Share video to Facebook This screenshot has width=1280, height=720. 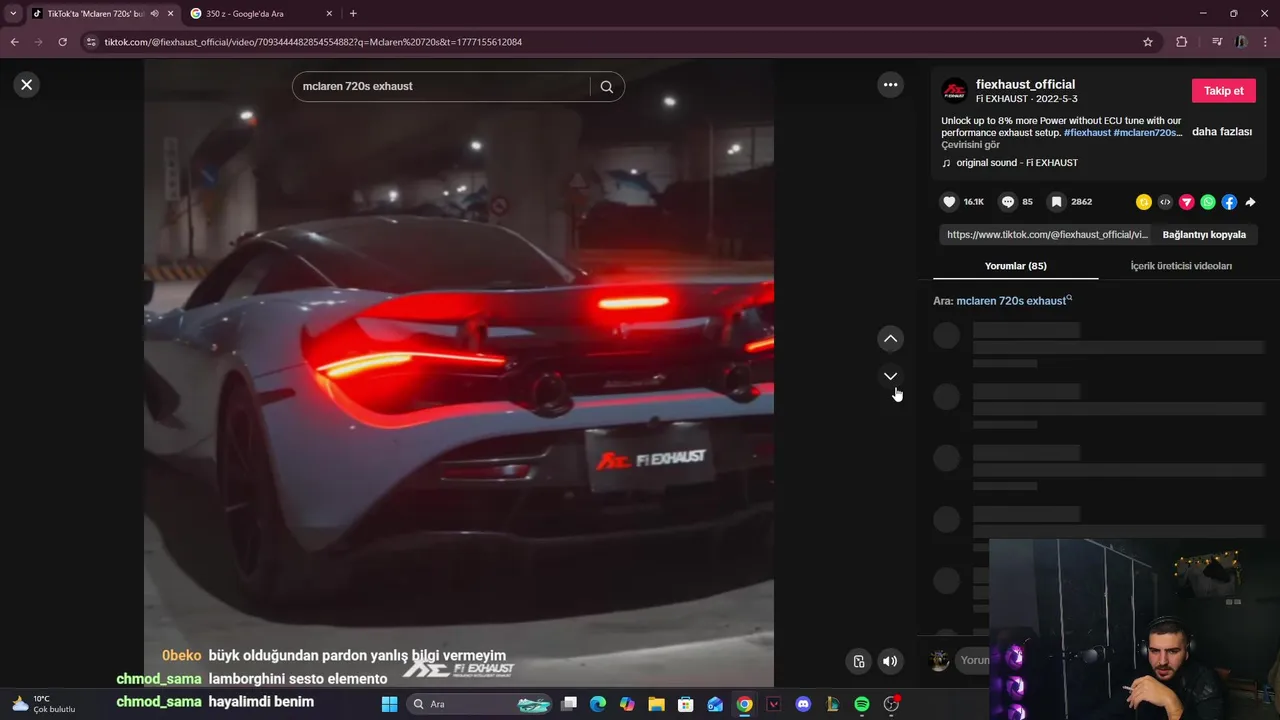pyautogui.click(x=1229, y=202)
